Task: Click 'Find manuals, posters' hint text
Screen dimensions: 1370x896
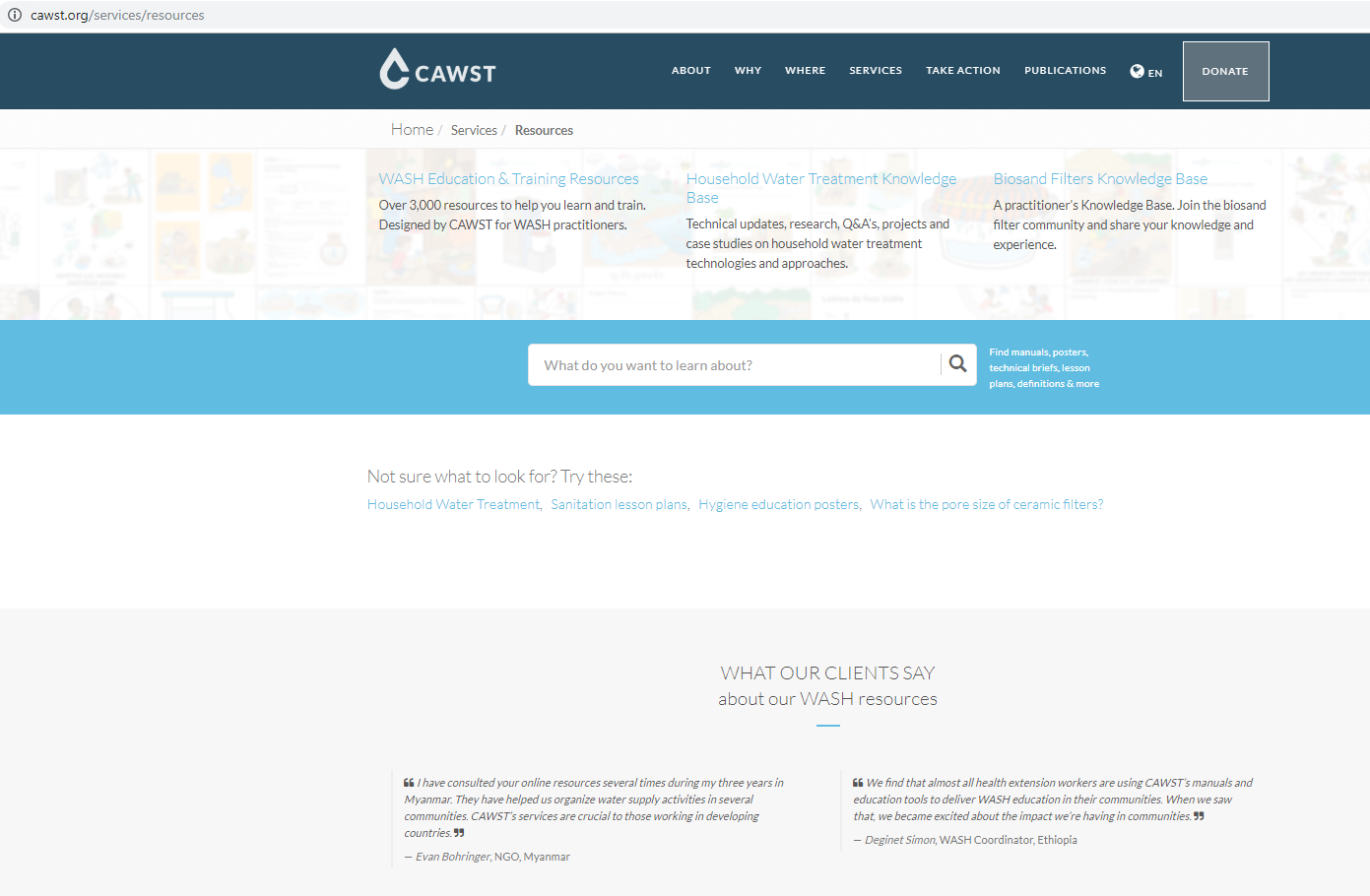Action: (x=1044, y=368)
